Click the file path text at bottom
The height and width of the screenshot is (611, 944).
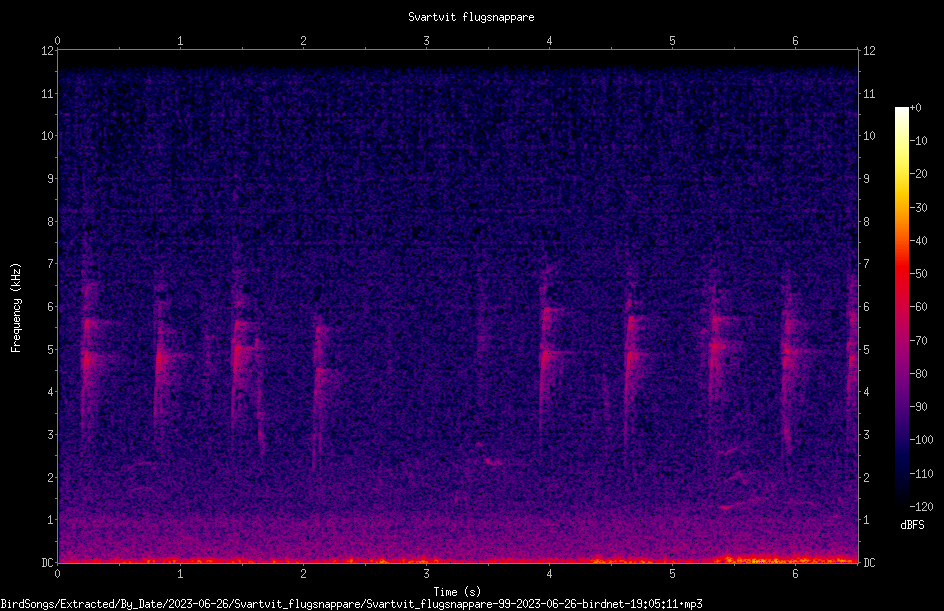(351, 604)
